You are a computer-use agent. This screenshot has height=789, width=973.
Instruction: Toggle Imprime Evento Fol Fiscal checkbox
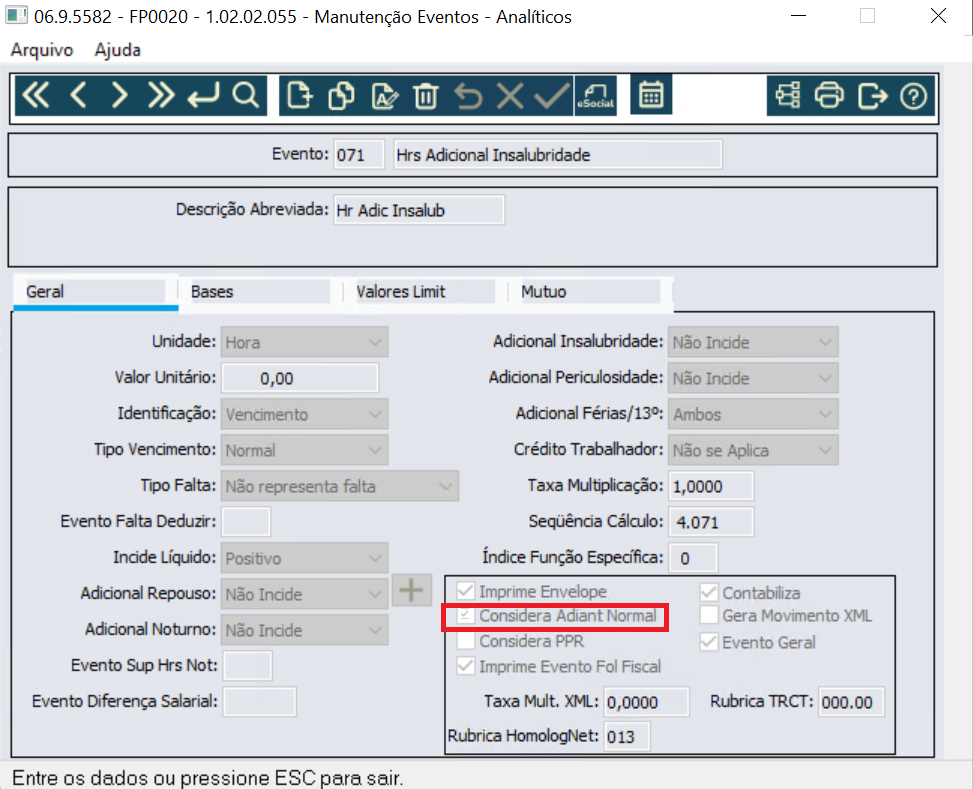pyautogui.click(x=465, y=666)
